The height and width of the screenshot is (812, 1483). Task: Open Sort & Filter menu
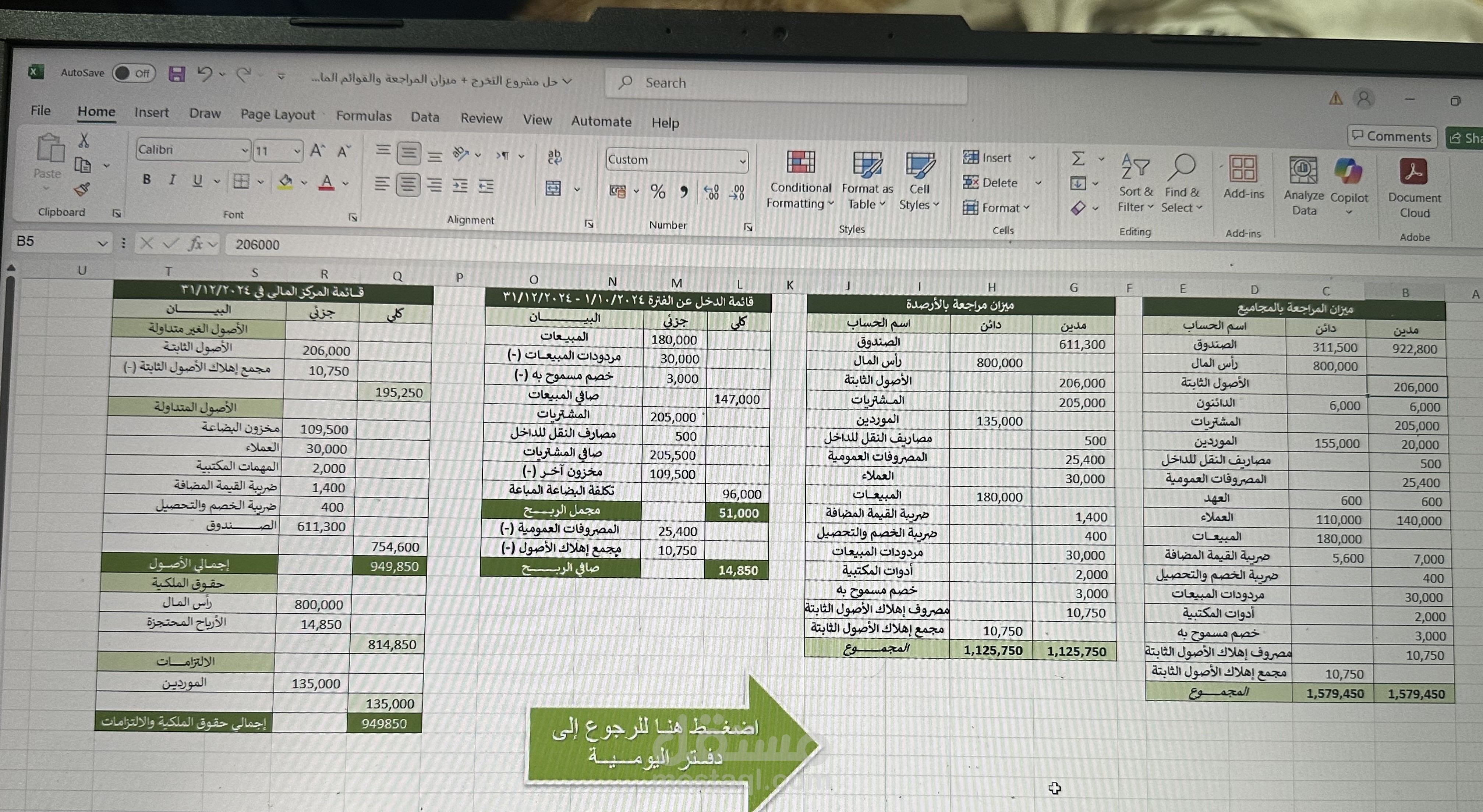pos(1135,183)
